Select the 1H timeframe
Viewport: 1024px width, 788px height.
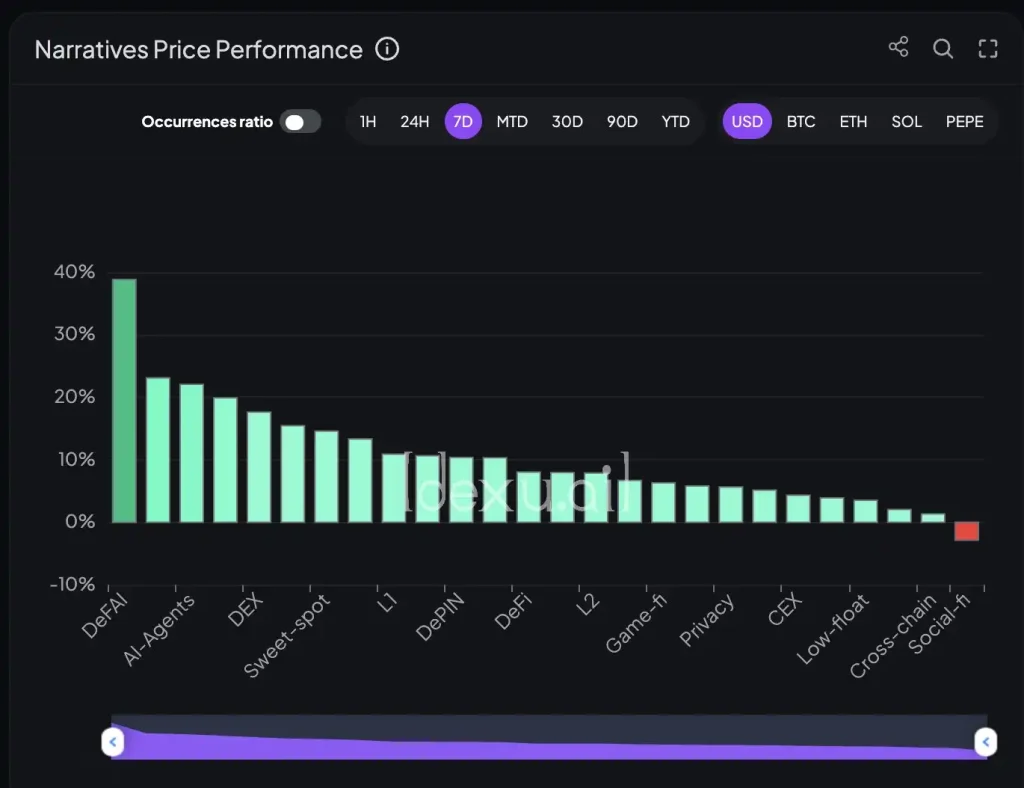(368, 122)
